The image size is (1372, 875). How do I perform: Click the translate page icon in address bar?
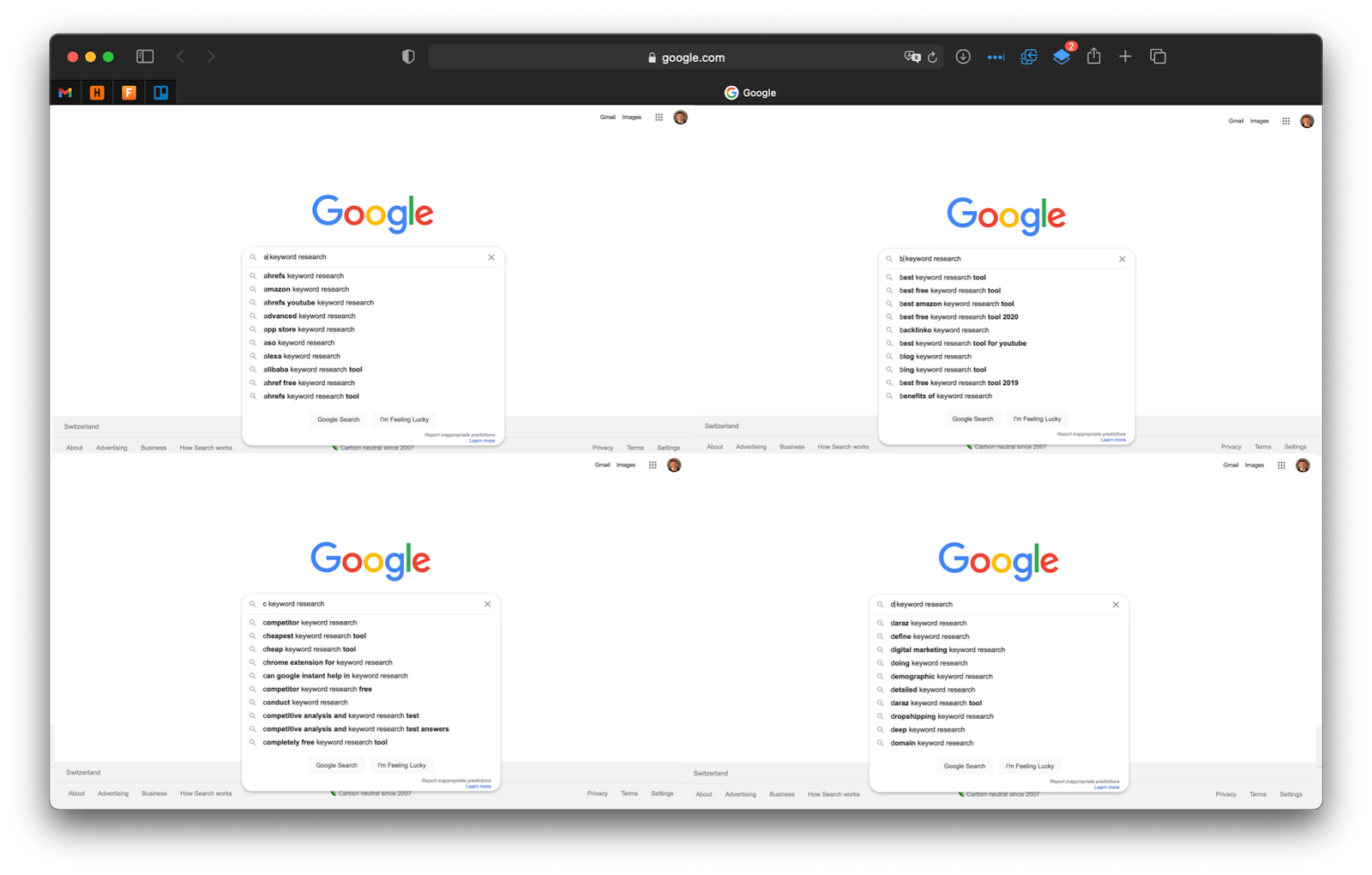click(912, 57)
